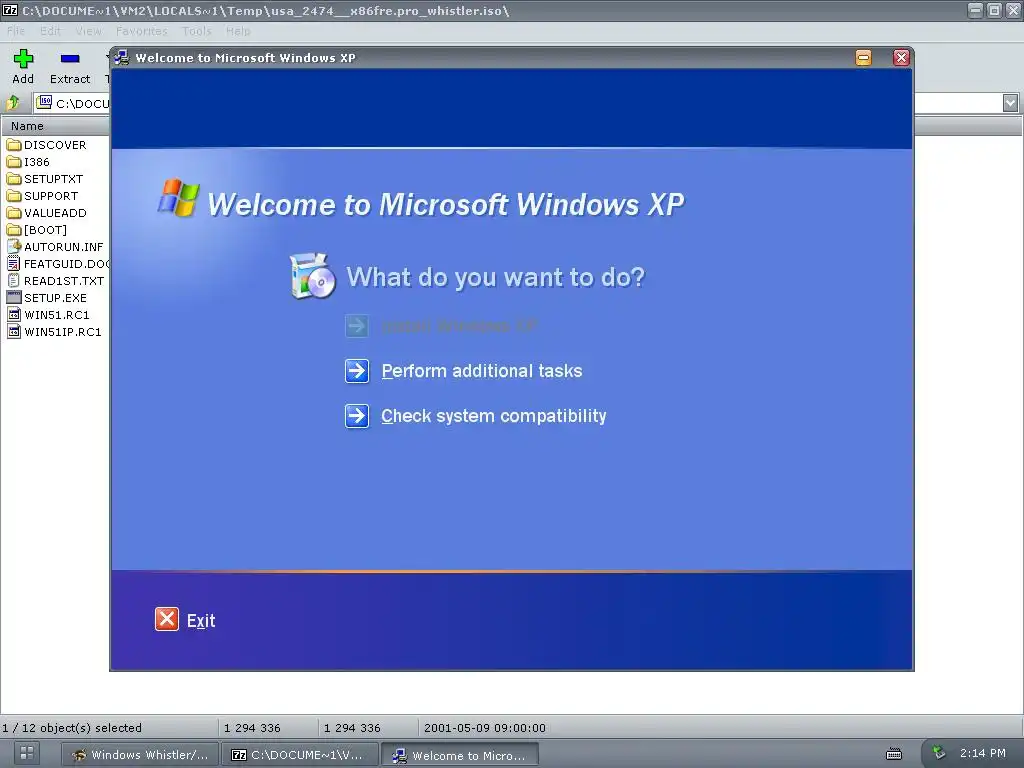The image size is (1024, 768).
Task: Switch to Windows Whistler taskbar button
Action: coord(140,755)
